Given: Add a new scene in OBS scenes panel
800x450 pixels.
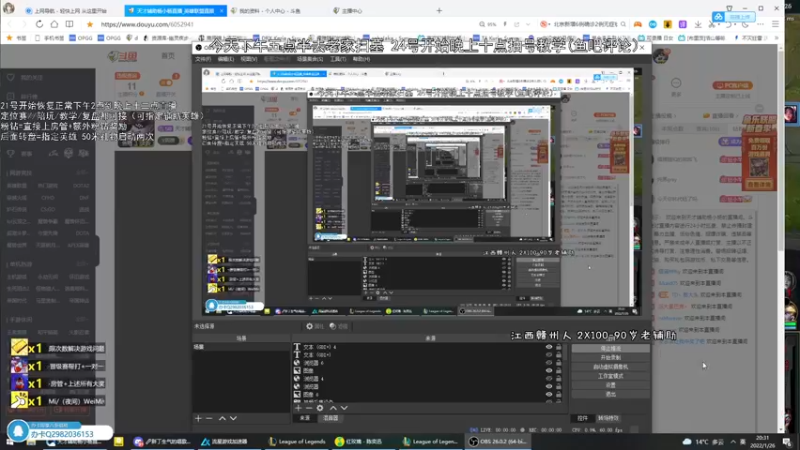Looking at the screenshot, I should point(198,418).
